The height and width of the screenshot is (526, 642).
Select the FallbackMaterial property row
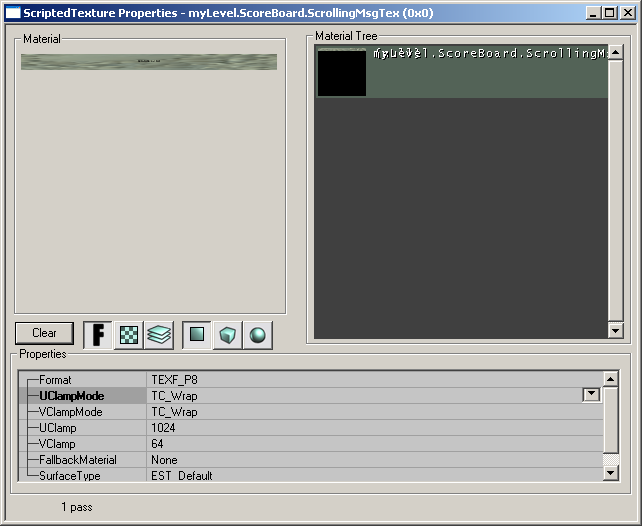point(311,460)
